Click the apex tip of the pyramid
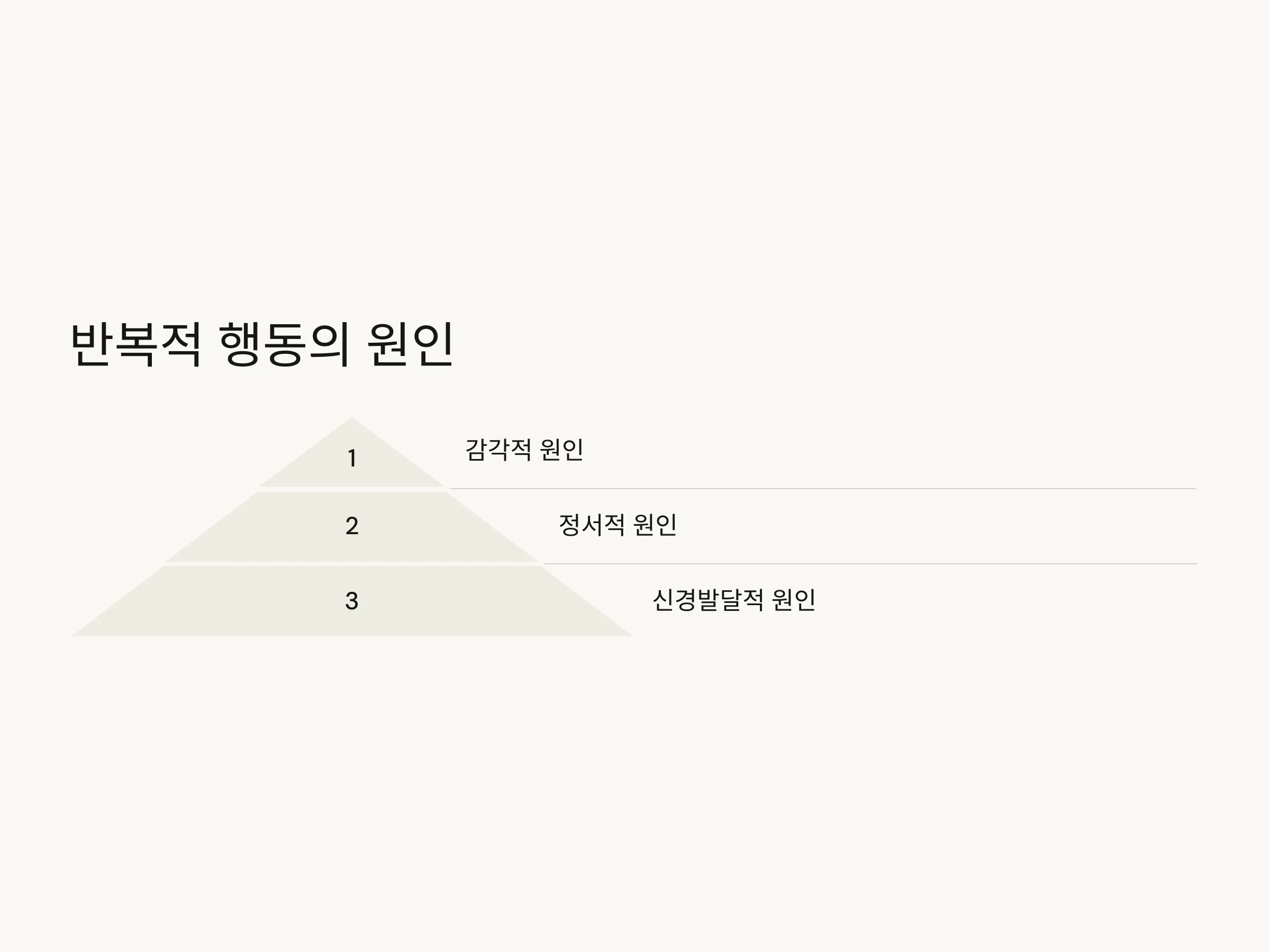Viewport: 1270px width, 952px height. click(x=351, y=419)
